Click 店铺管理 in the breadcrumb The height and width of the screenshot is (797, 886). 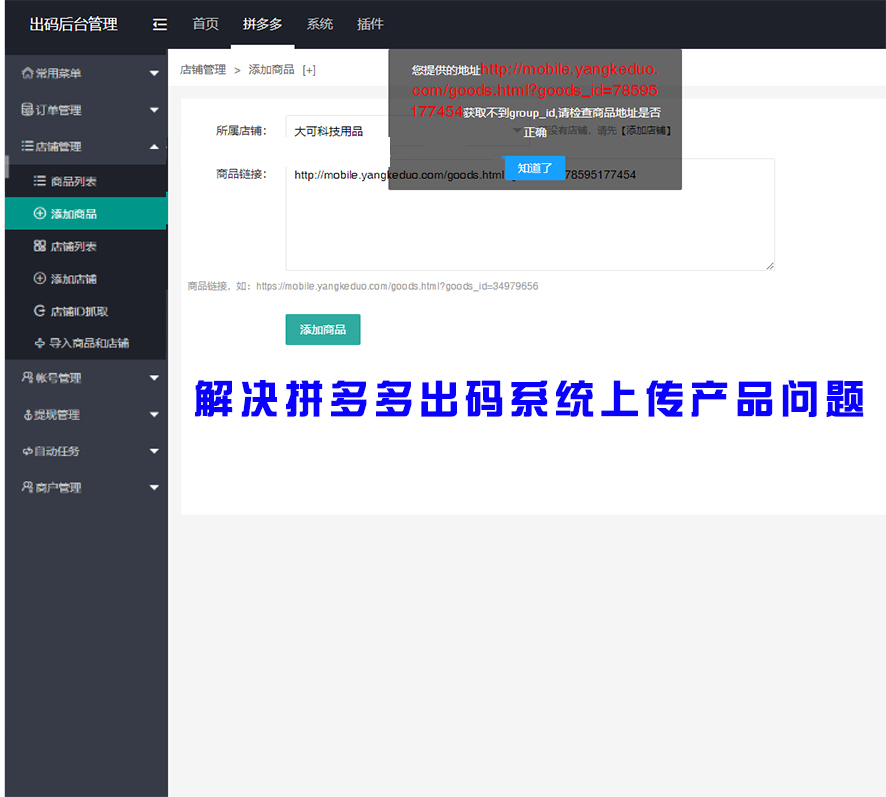(x=203, y=70)
